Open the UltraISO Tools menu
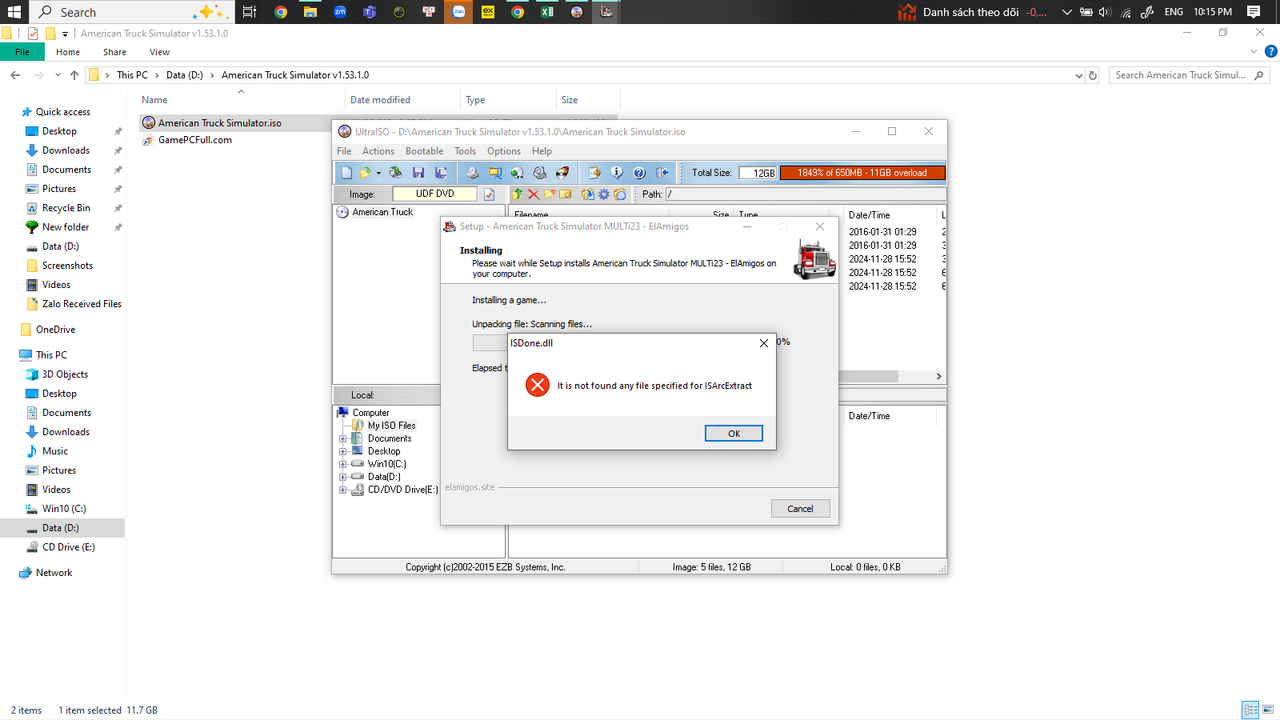 coord(465,151)
